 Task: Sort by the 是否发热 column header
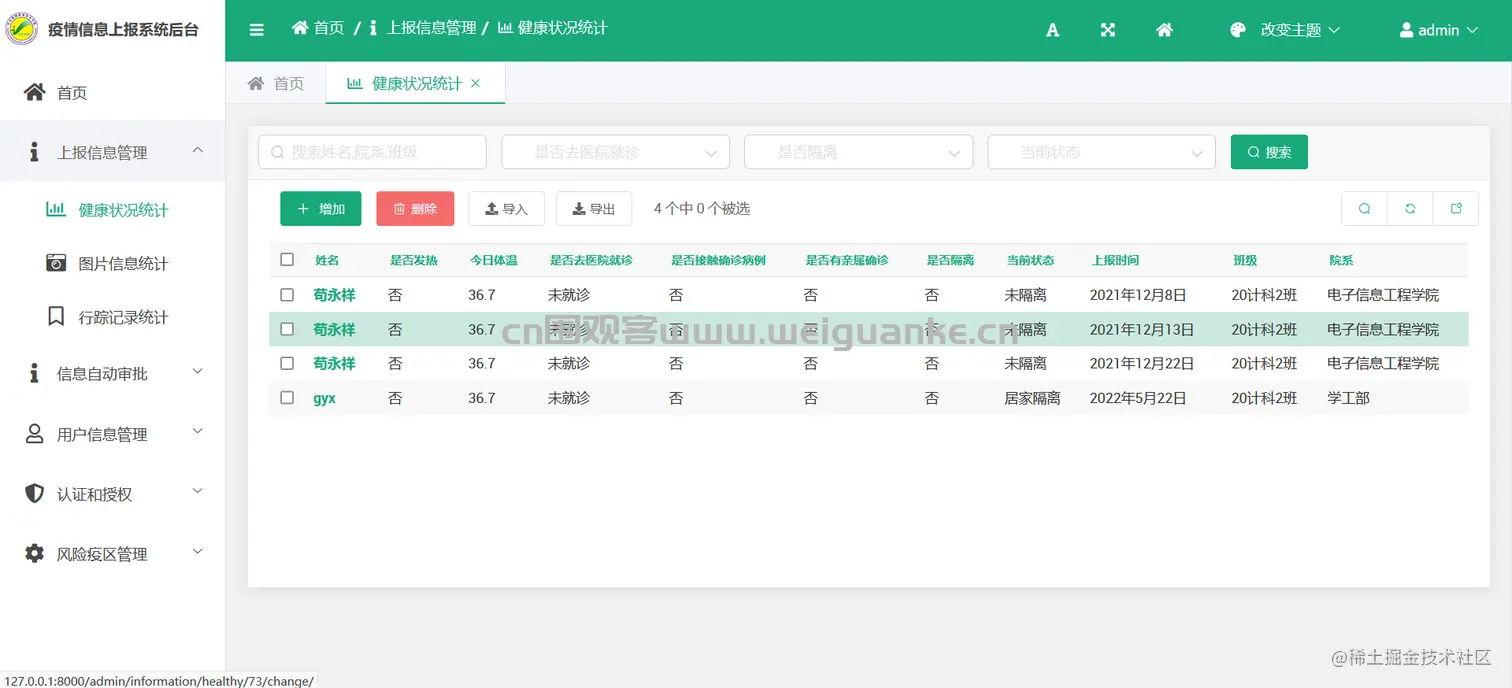coord(414,260)
